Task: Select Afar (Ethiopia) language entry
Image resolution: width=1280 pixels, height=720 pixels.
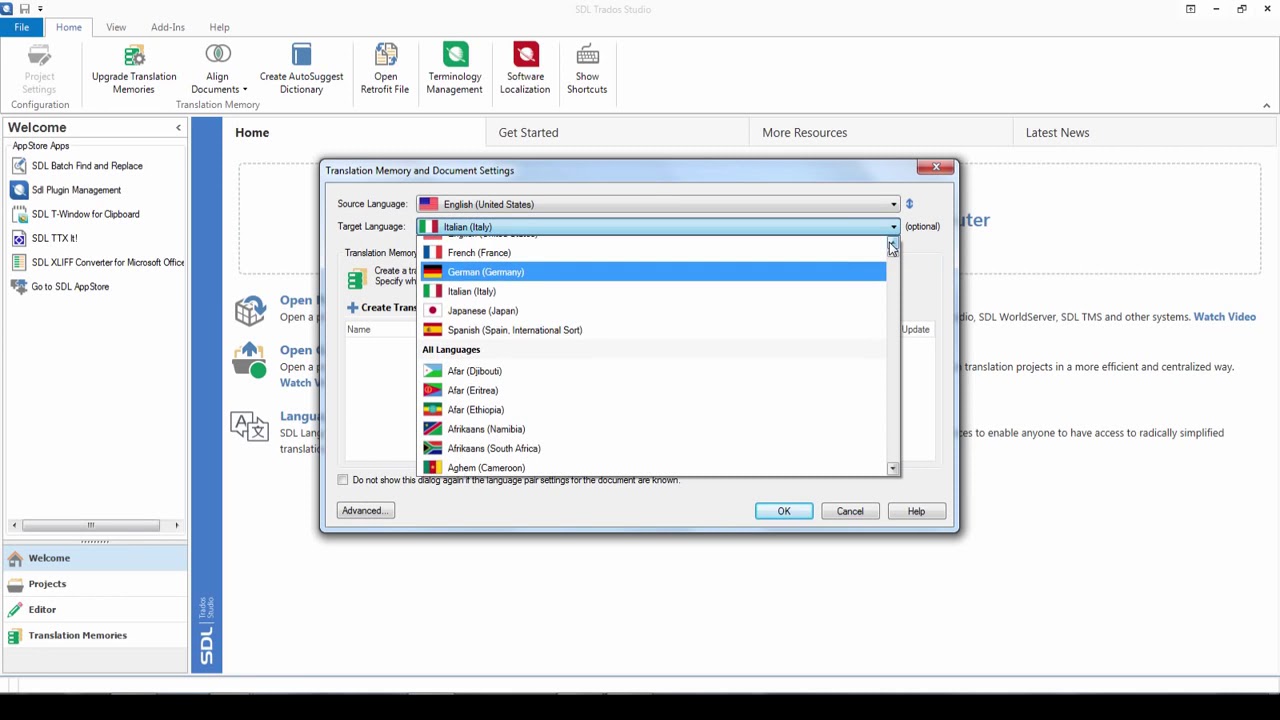Action: tap(653, 410)
